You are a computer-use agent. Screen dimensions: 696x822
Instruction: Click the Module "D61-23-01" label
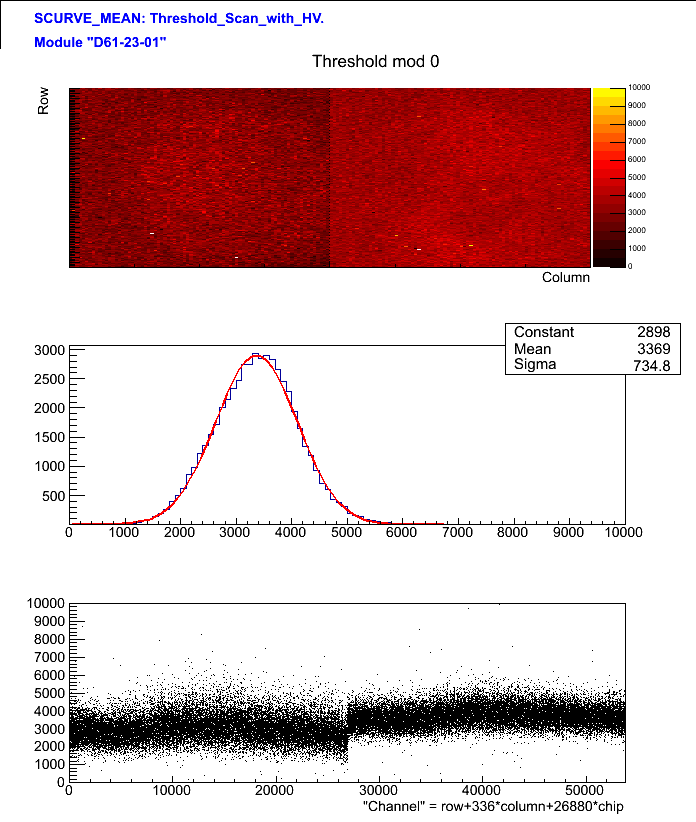click(x=100, y=42)
